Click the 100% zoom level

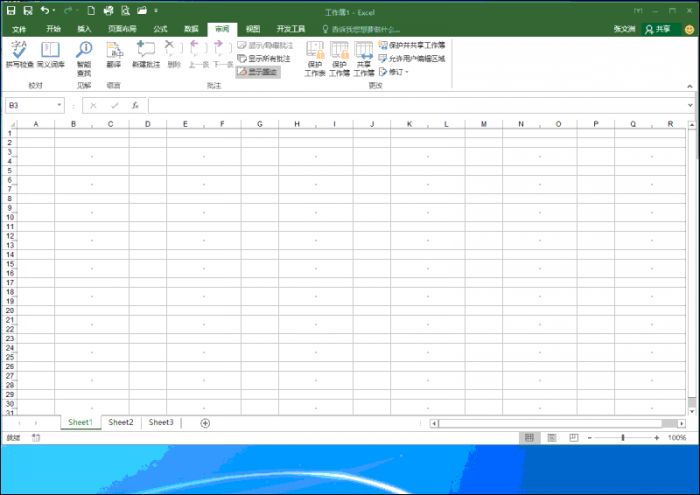677,438
